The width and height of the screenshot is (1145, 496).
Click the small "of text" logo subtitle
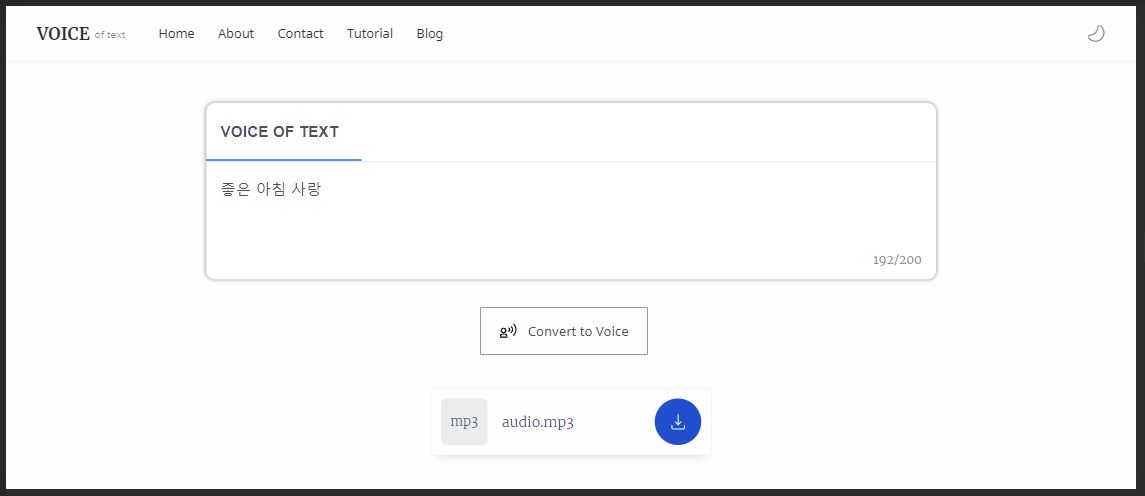110,35
